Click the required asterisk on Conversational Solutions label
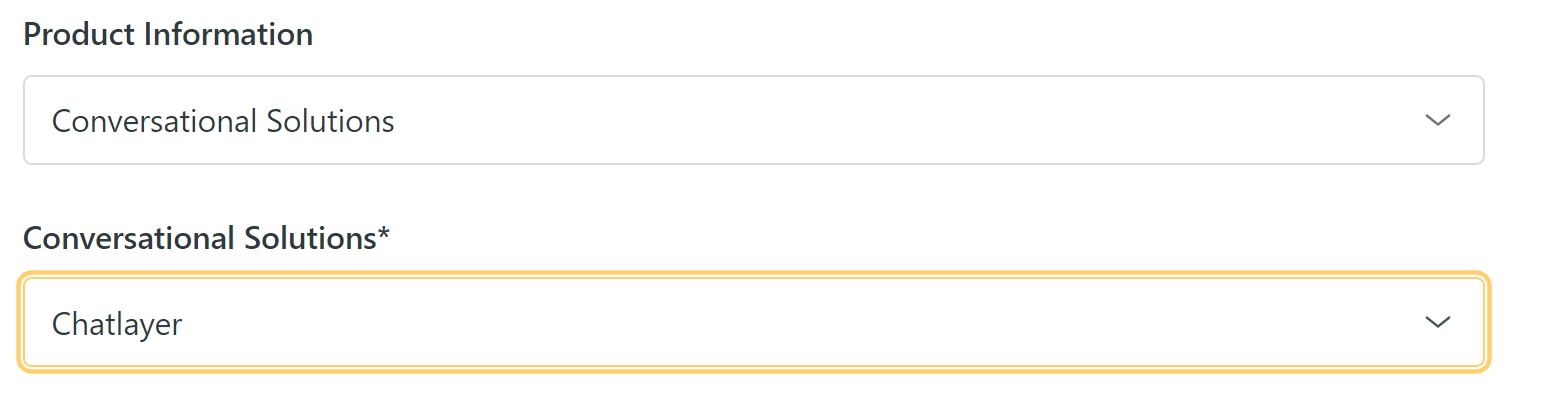1541x407 pixels. coord(383,236)
